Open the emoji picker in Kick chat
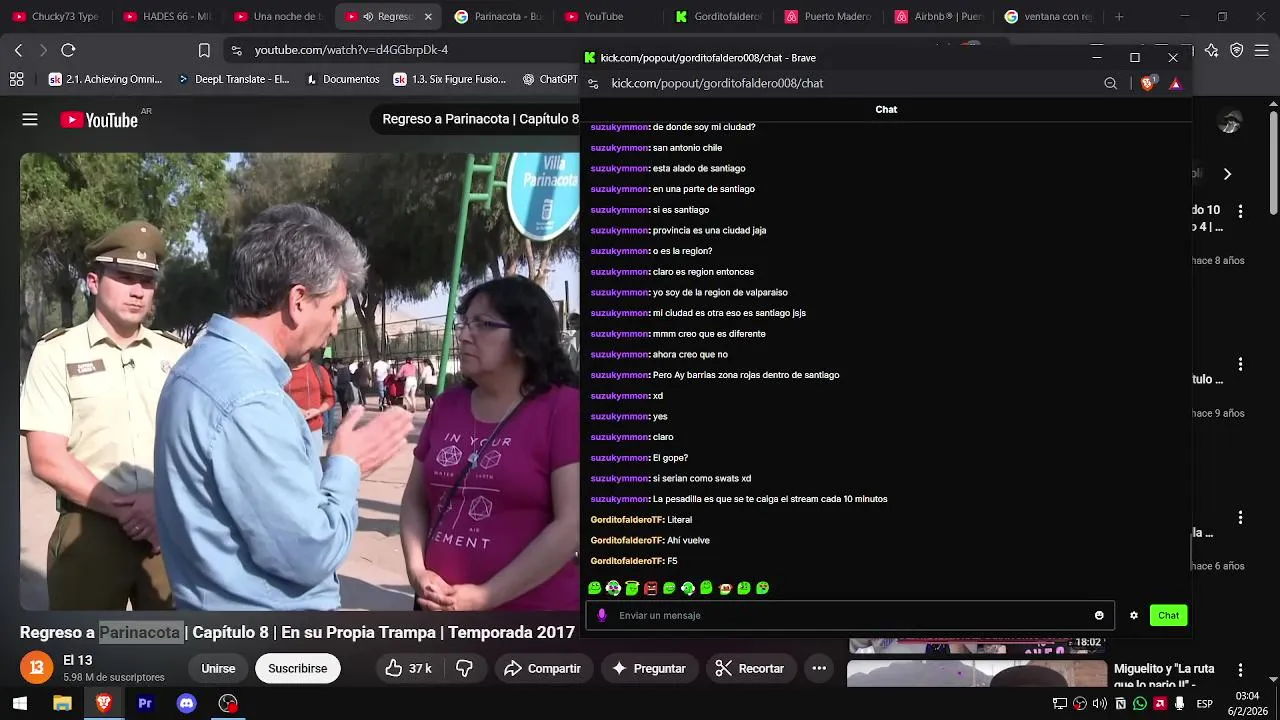The image size is (1280, 720). (x=1099, y=615)
